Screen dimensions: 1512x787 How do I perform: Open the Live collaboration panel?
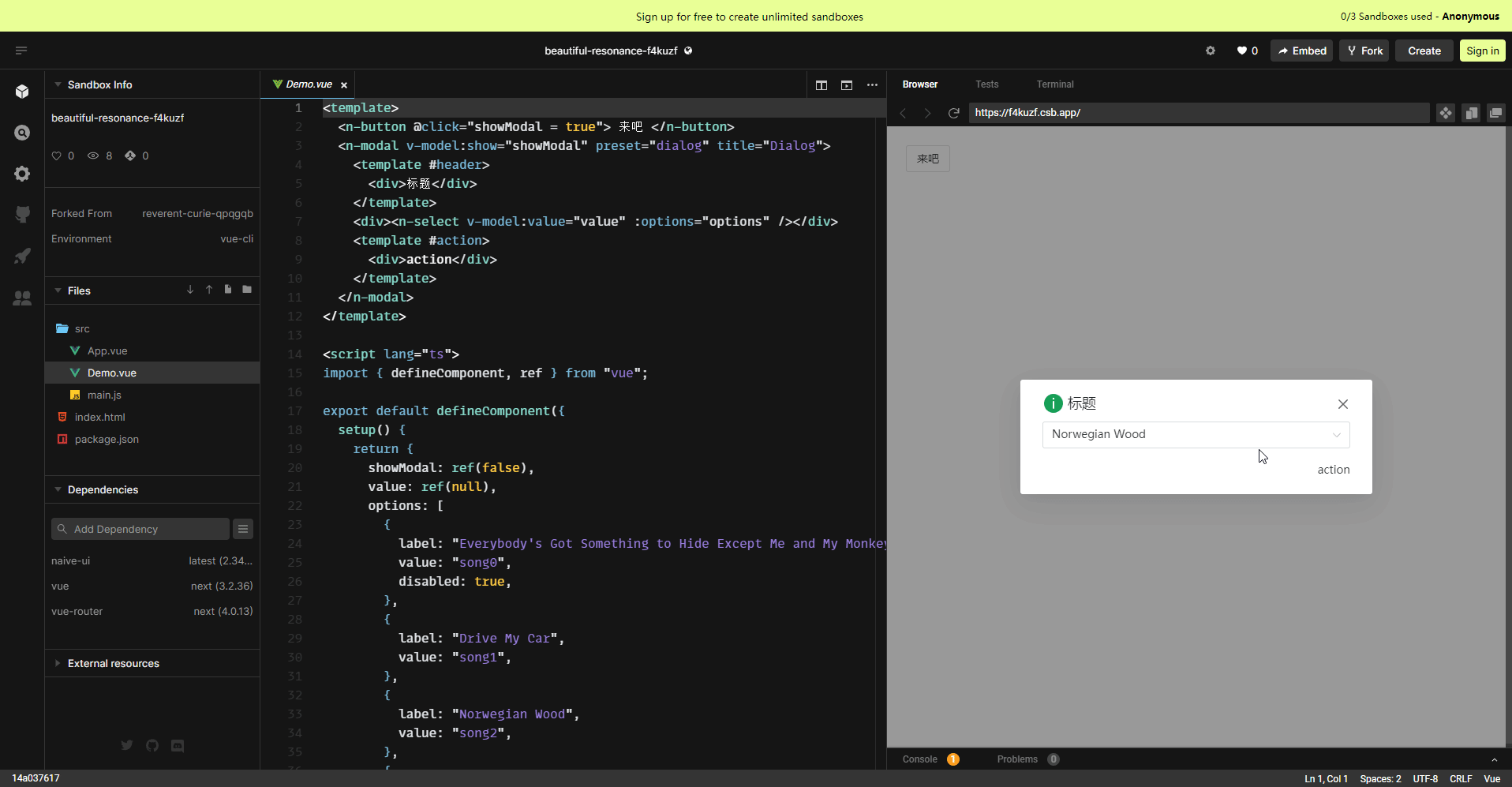tap(22, 298)
